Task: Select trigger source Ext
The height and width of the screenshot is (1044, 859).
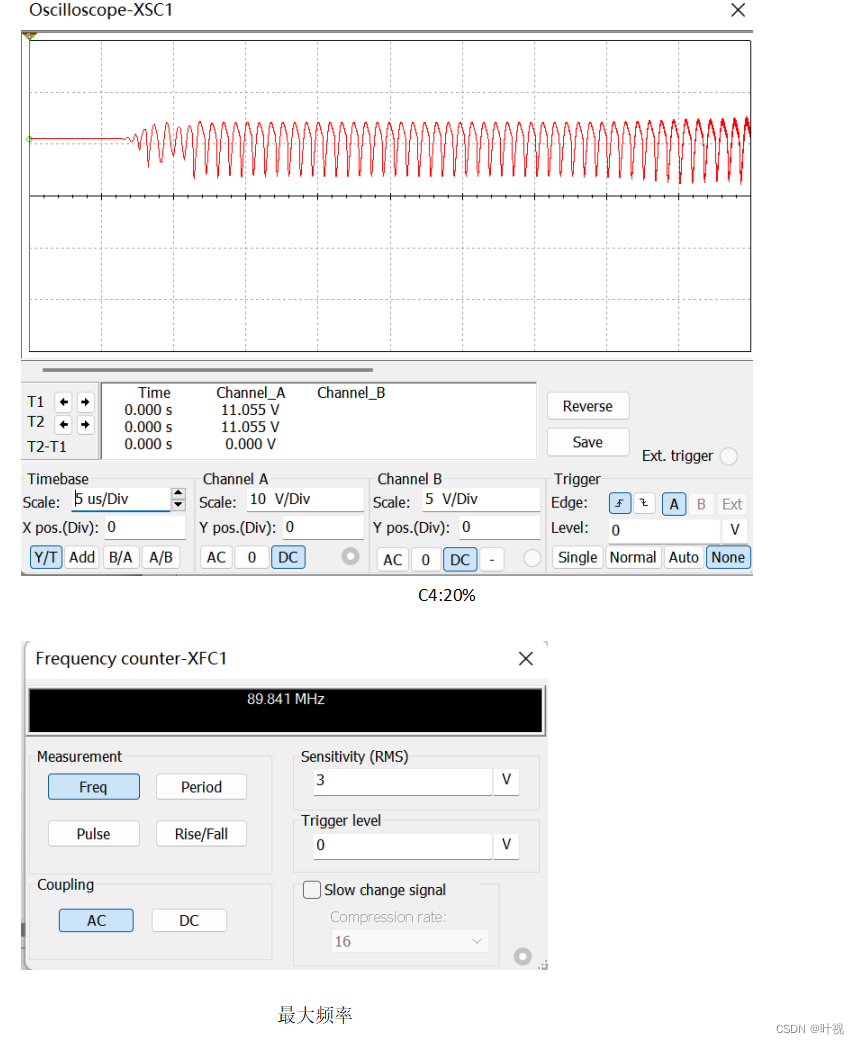Action: [x=732, y=504]
